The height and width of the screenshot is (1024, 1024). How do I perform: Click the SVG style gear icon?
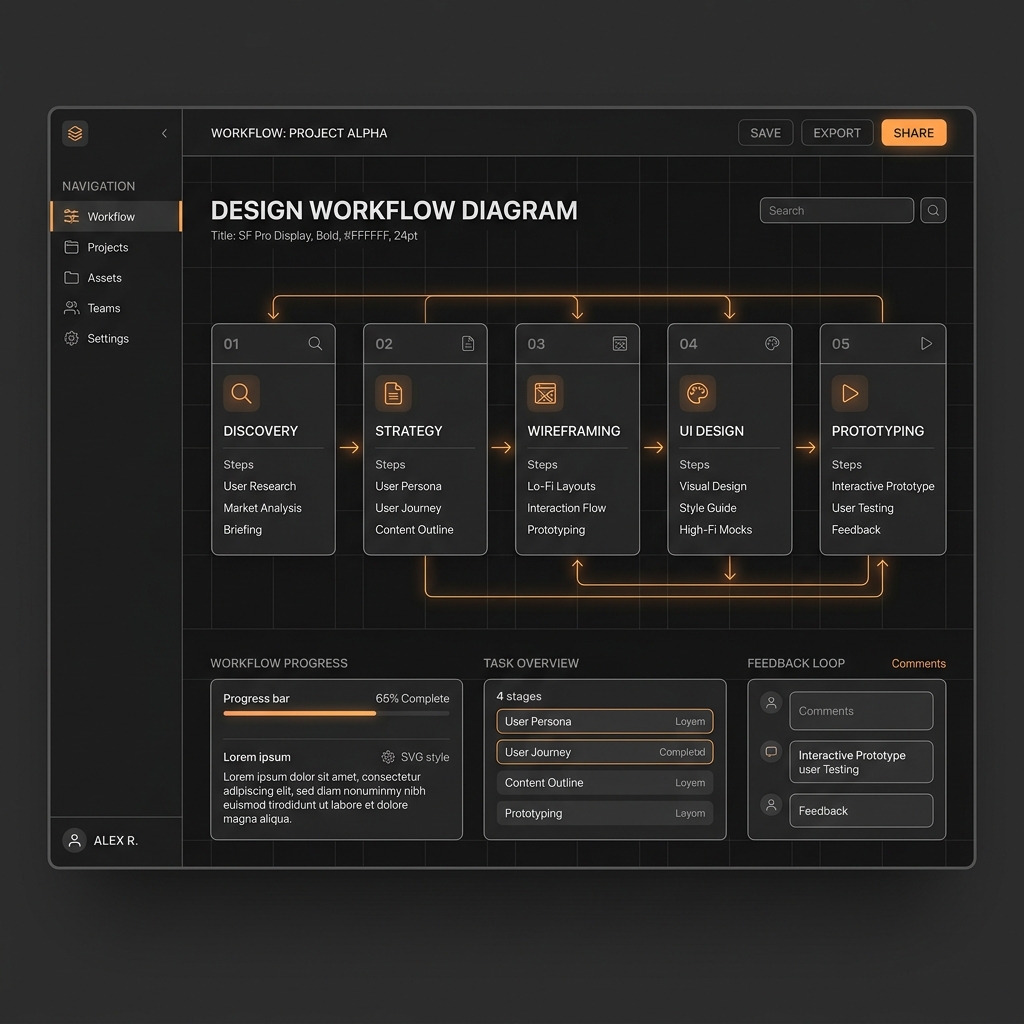point(388,757)
